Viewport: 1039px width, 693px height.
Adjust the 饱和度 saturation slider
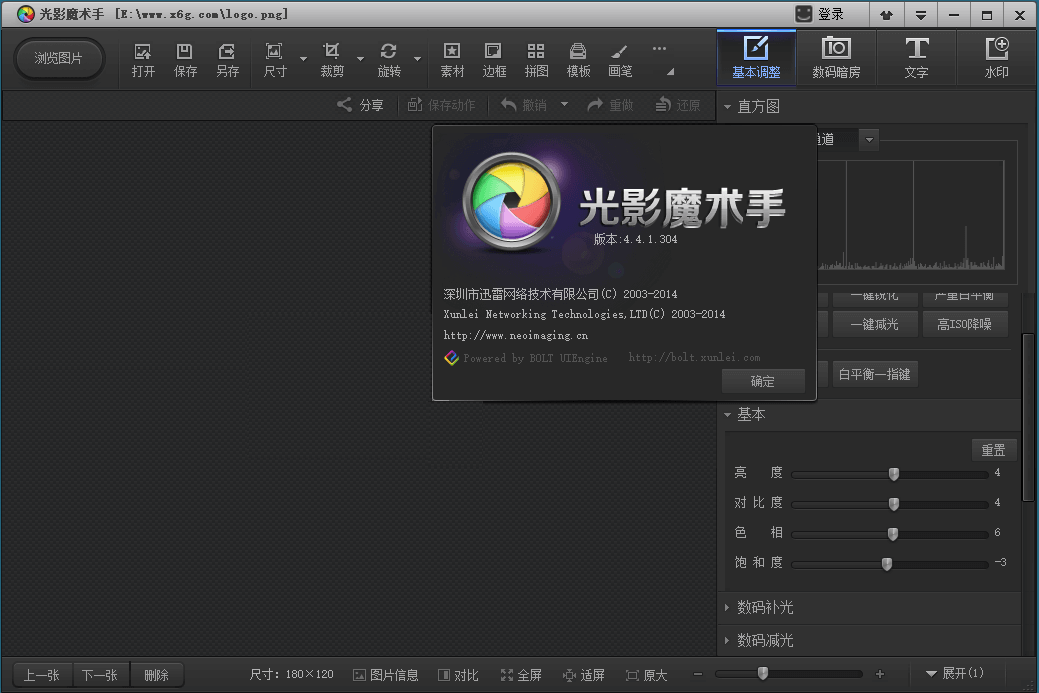(x=887, y=563)
